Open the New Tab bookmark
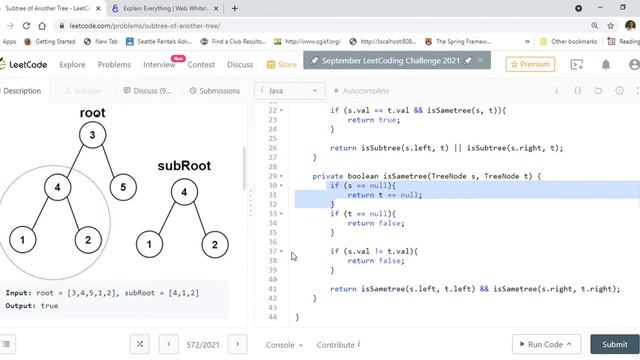The width and height of the screenshot is (640, 360). (x=101, y=41)
